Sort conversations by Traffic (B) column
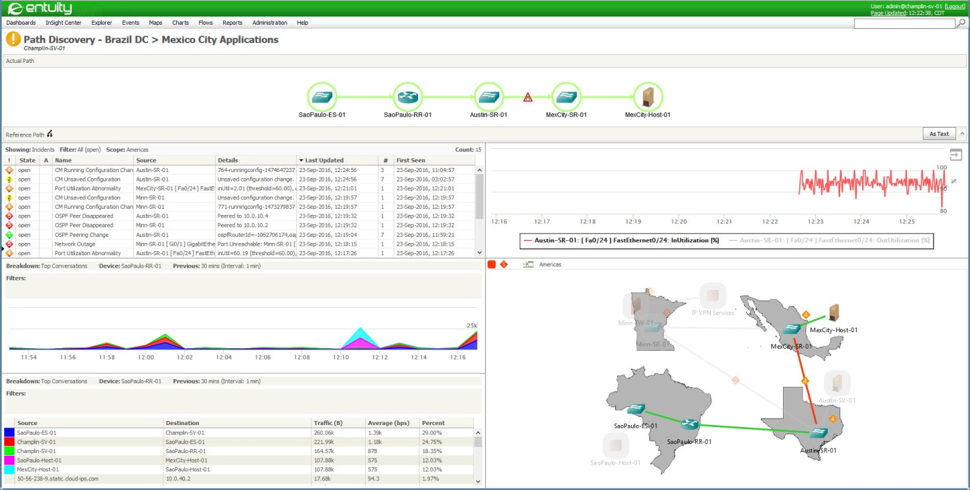 [338, 423]
